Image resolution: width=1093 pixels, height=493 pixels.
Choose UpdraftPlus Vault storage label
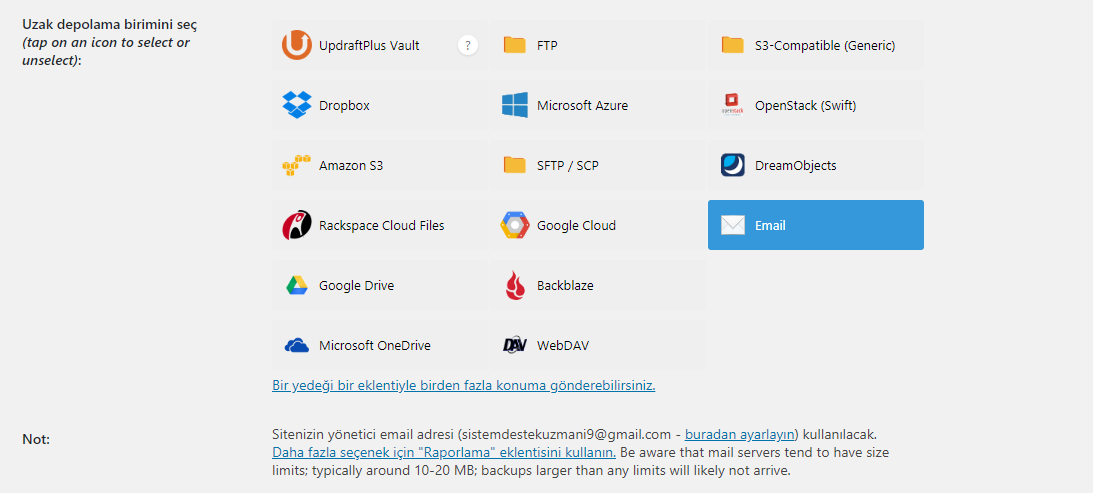tap(369, 46)
